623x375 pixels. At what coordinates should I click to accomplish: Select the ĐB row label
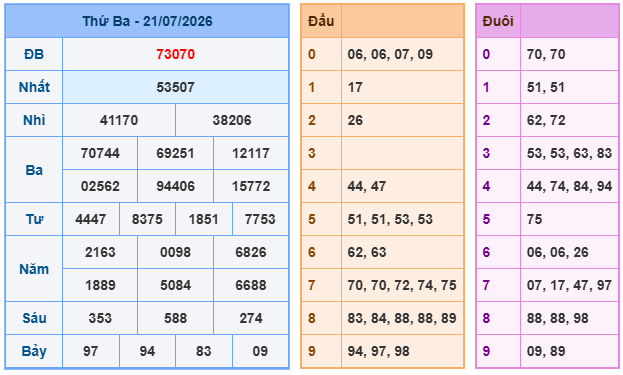(x=34, y=54)
